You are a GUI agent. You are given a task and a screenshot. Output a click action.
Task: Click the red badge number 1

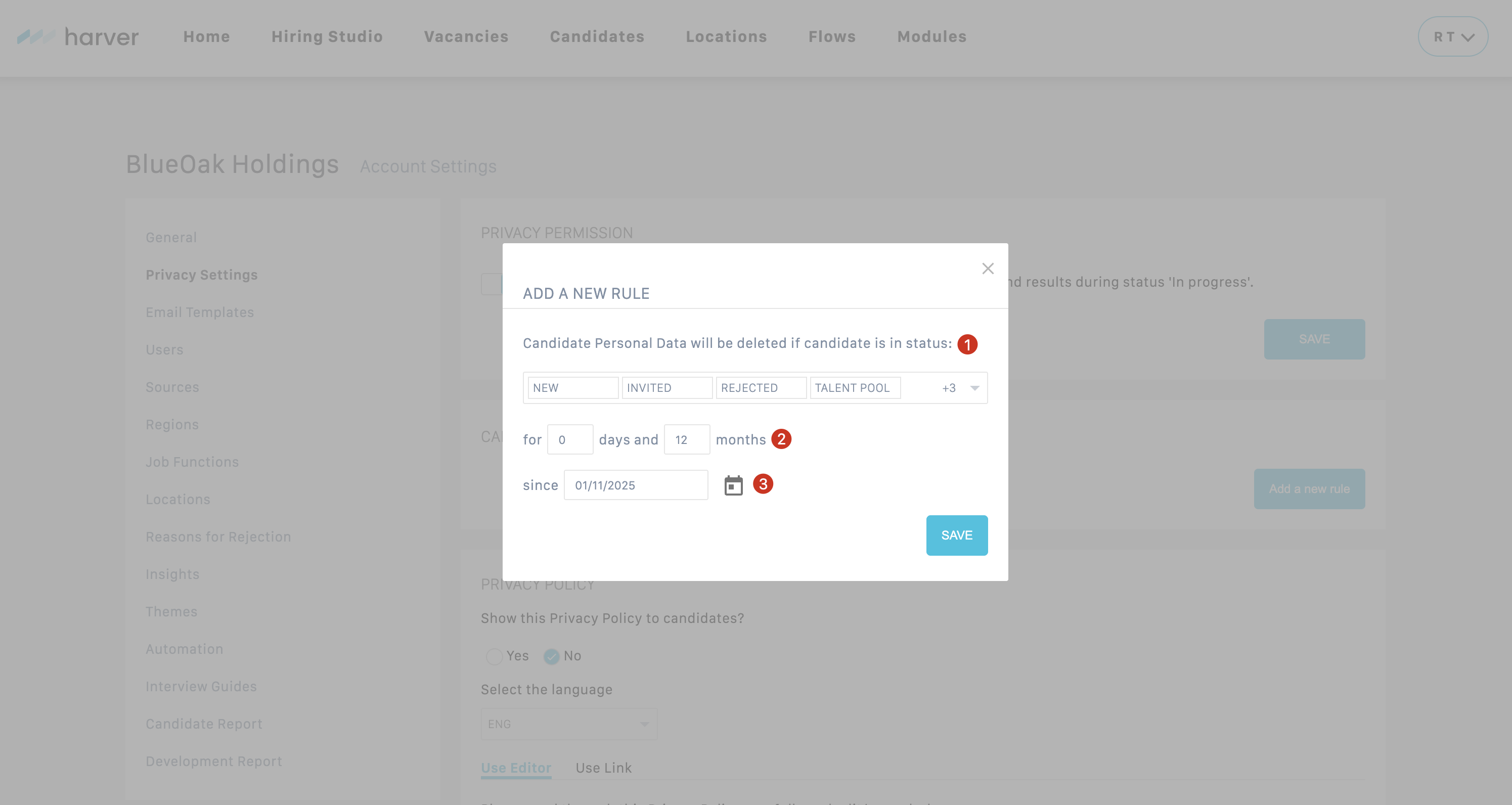click(x=967, y=344)
